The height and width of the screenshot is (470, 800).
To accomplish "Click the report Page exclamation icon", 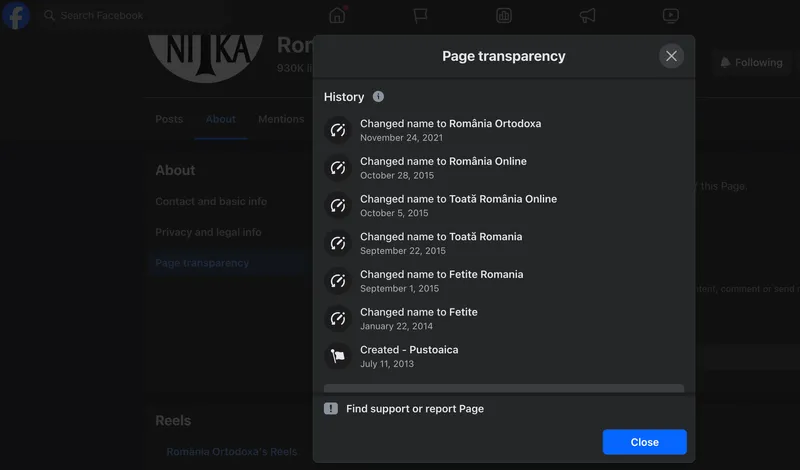I will pyautogui.click(x=331, y=409).
